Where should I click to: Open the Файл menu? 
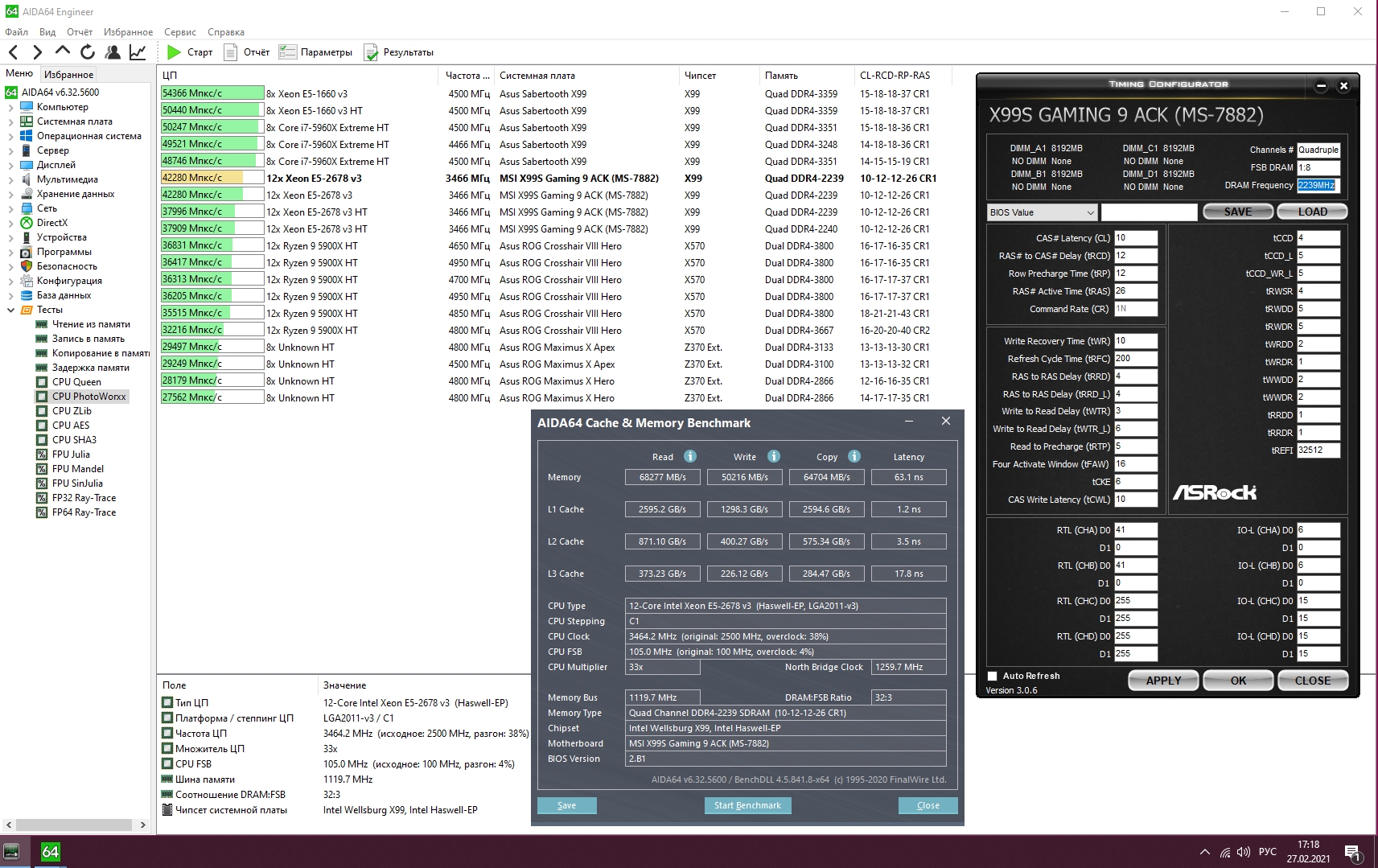tap(16, 32)
